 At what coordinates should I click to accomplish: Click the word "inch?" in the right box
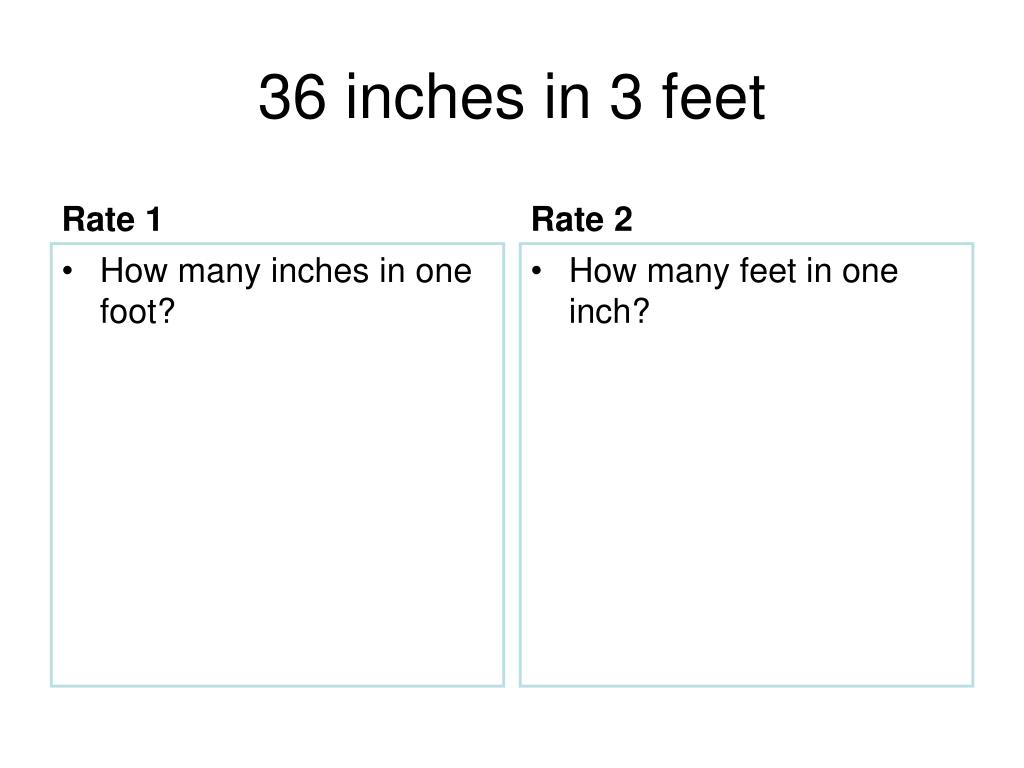tap(609, 311)
